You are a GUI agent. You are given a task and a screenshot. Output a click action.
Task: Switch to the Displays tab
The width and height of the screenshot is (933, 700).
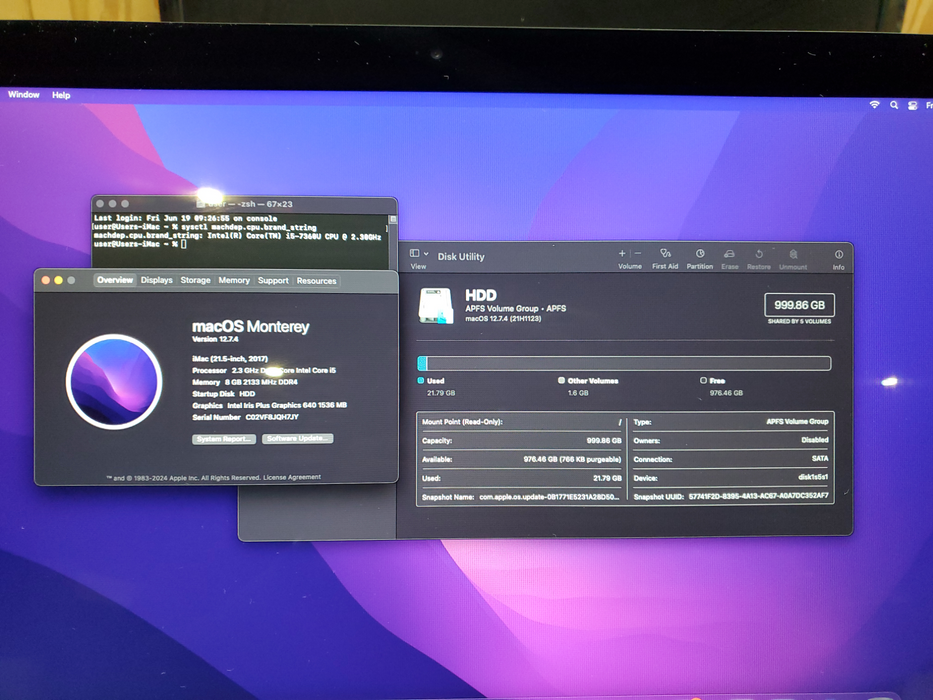(156, 280)
